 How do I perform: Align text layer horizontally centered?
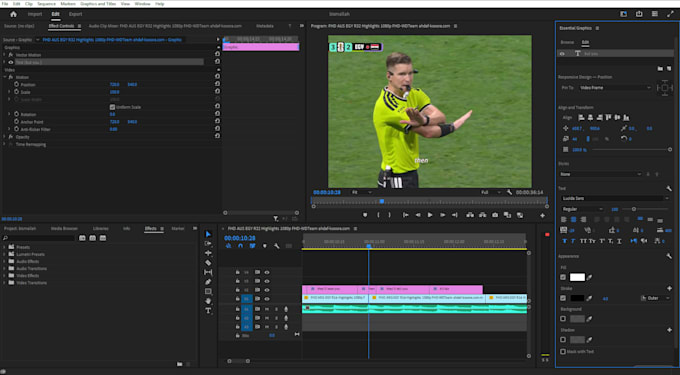pos(590,117)
